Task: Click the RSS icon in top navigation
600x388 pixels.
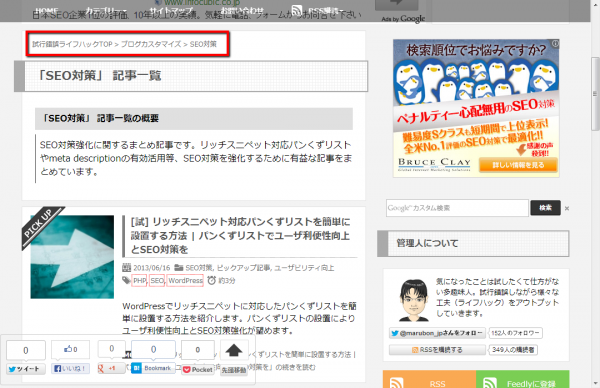Action: (x=297, y=10)
